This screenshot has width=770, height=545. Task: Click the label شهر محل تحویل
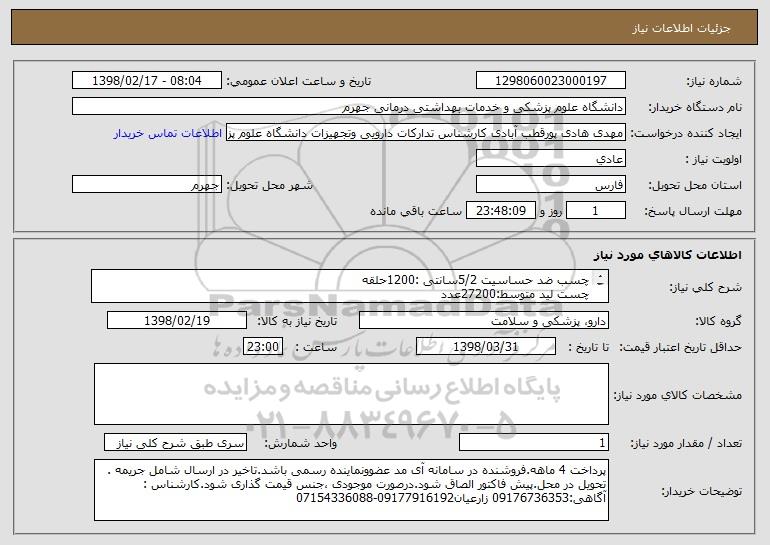pyautogui.click(x=269, y=185)
